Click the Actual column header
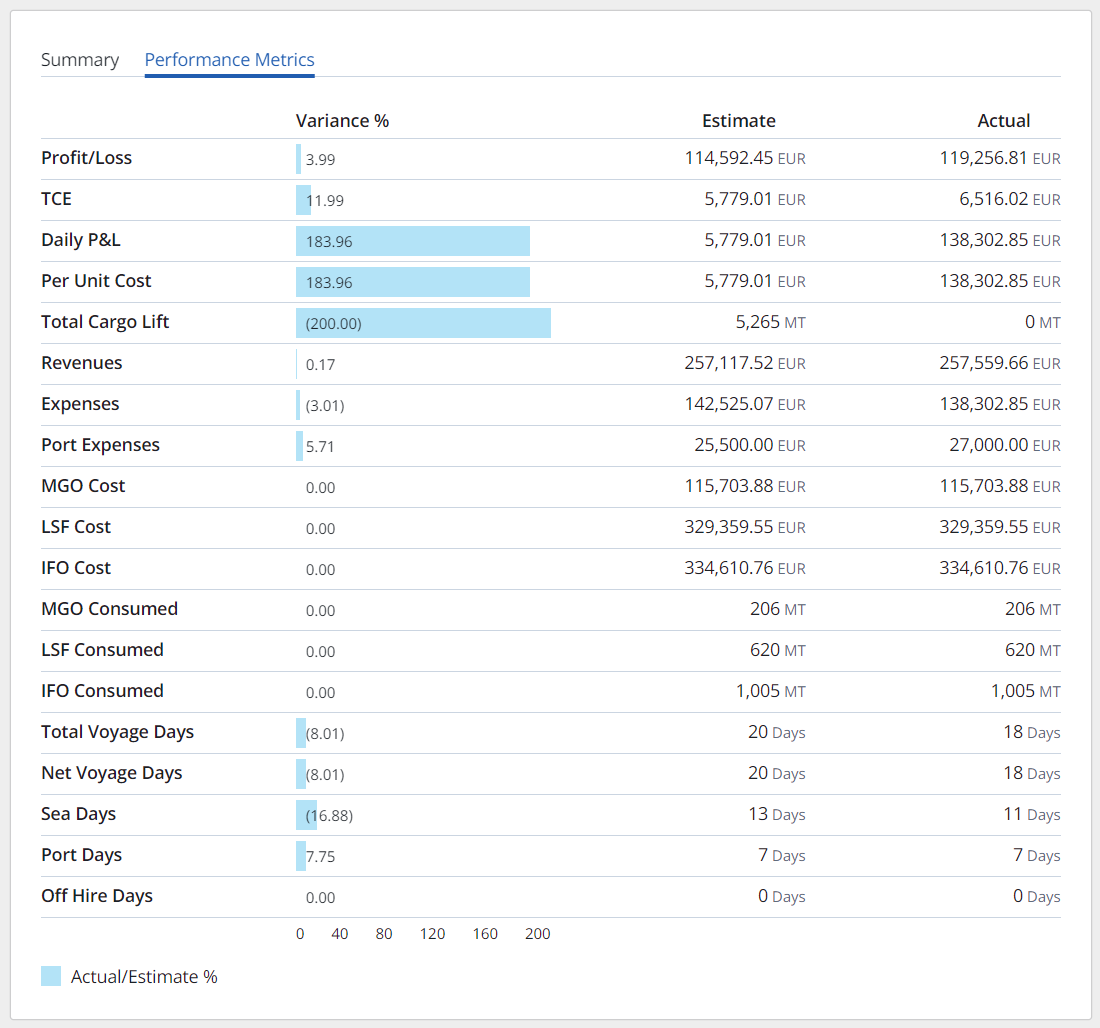This screenshot has height=1028, width=1100. [1004, 120]
